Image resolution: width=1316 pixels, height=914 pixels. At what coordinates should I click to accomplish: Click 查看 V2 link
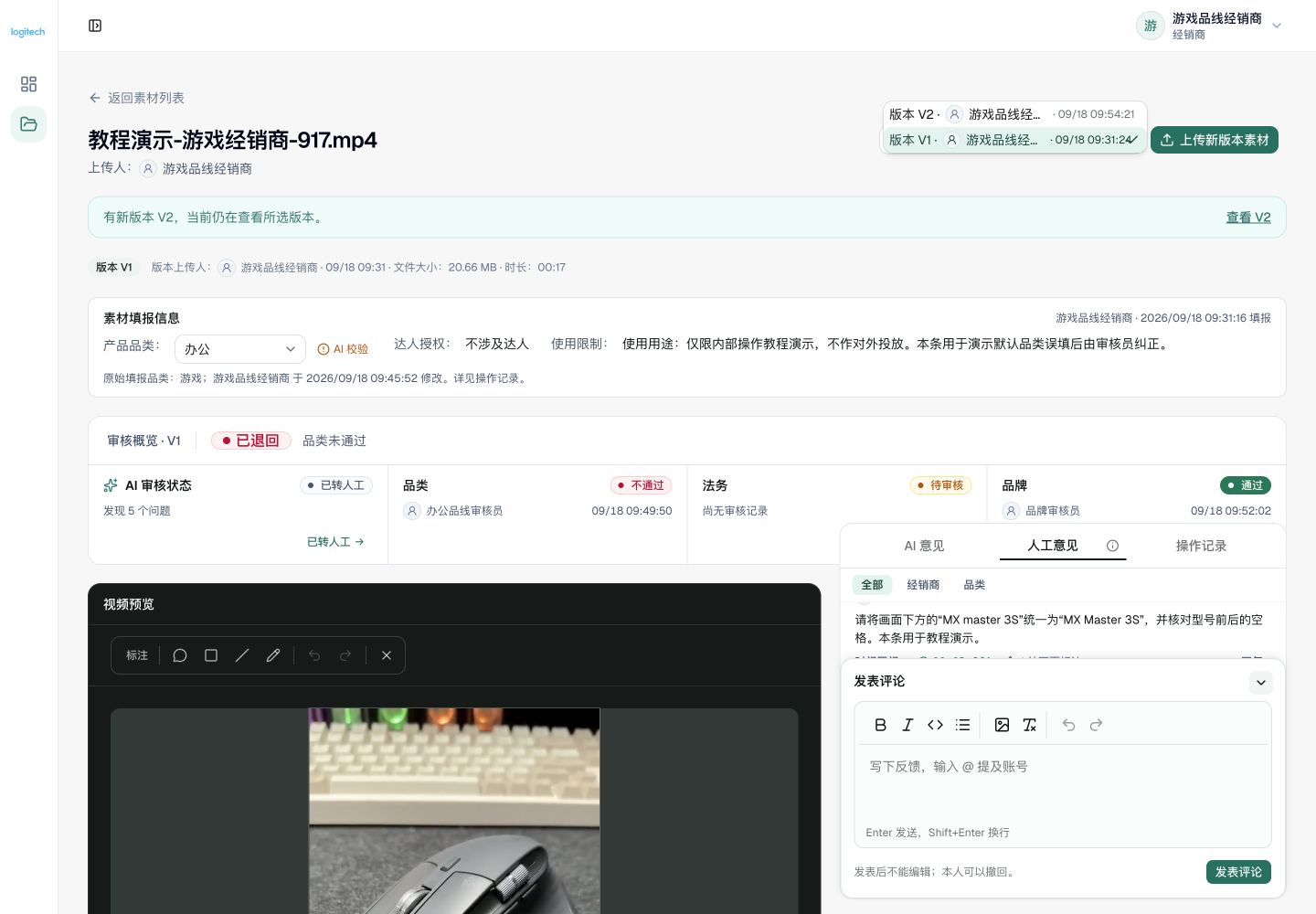point(1248,218)
